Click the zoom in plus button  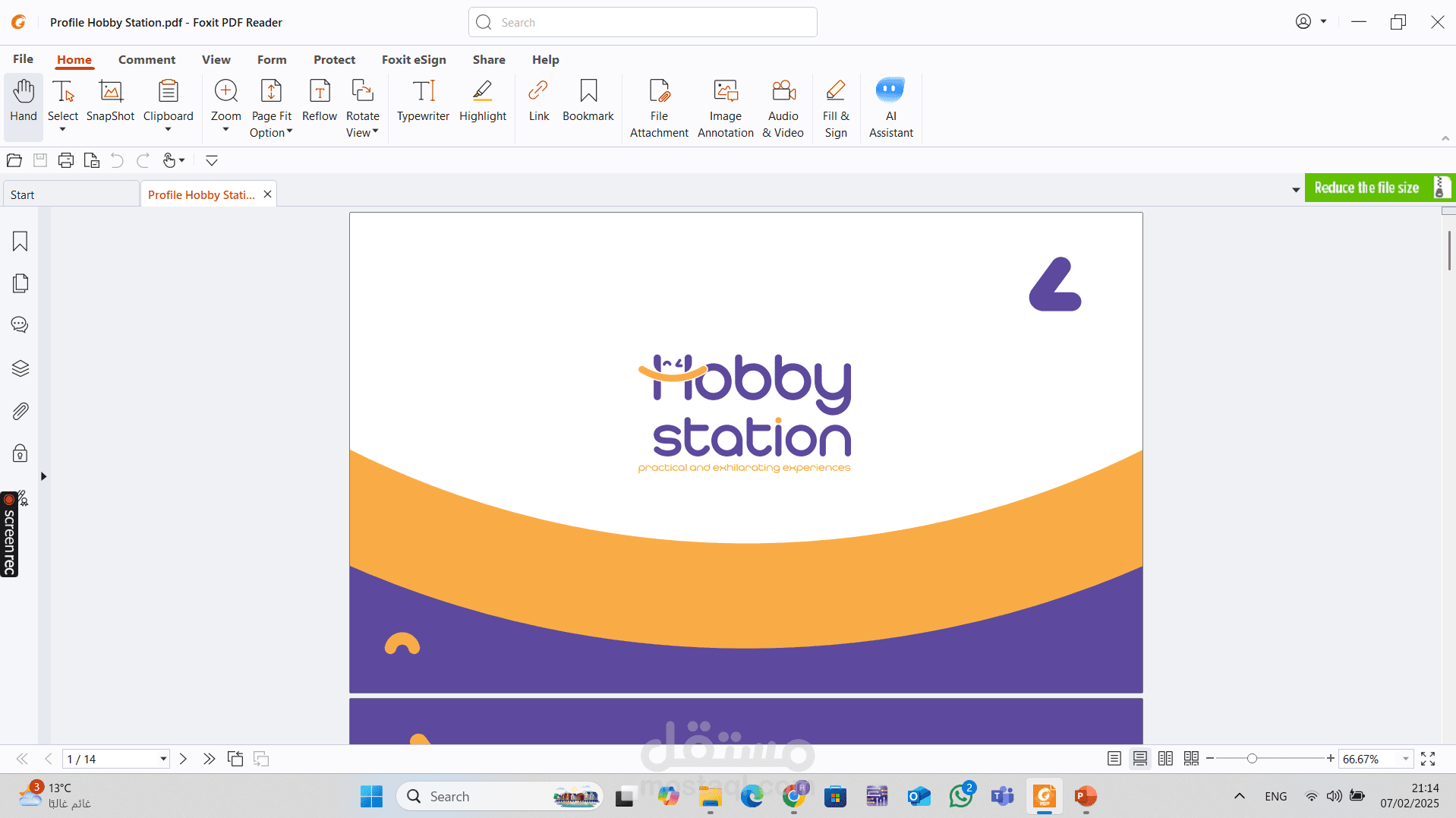click(1330, 759)
